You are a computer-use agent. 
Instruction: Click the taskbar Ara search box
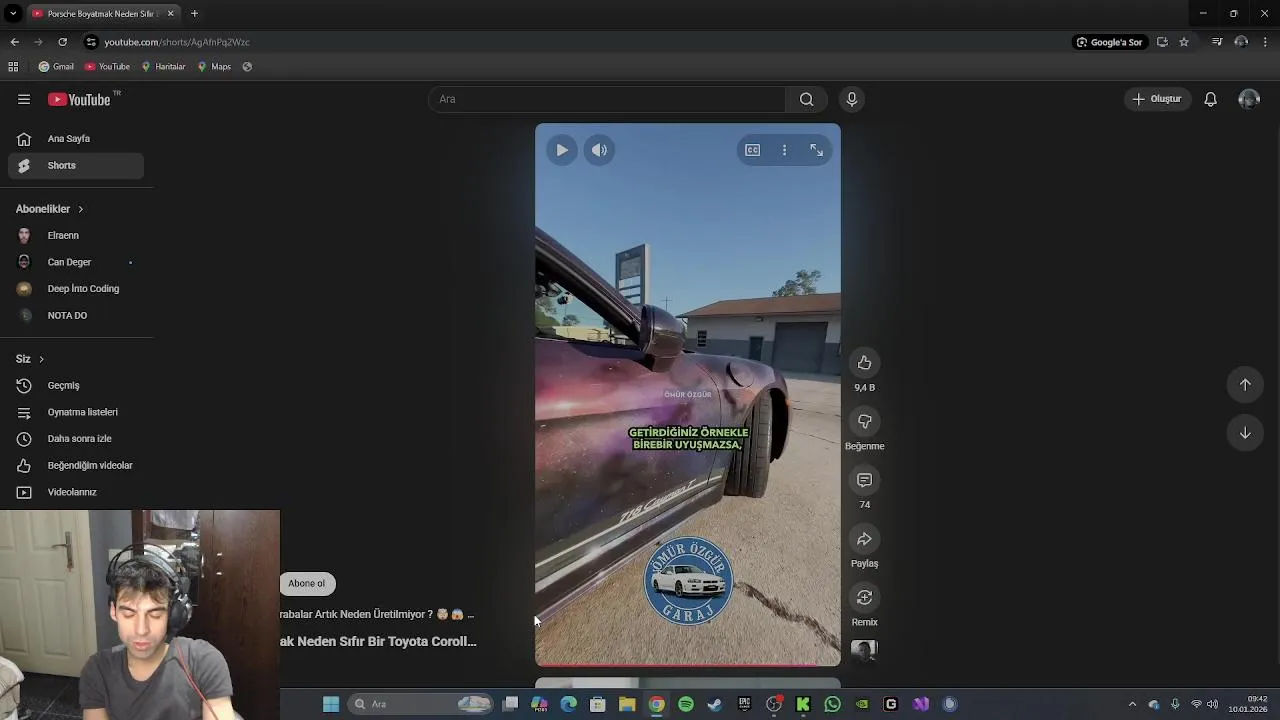421,704
